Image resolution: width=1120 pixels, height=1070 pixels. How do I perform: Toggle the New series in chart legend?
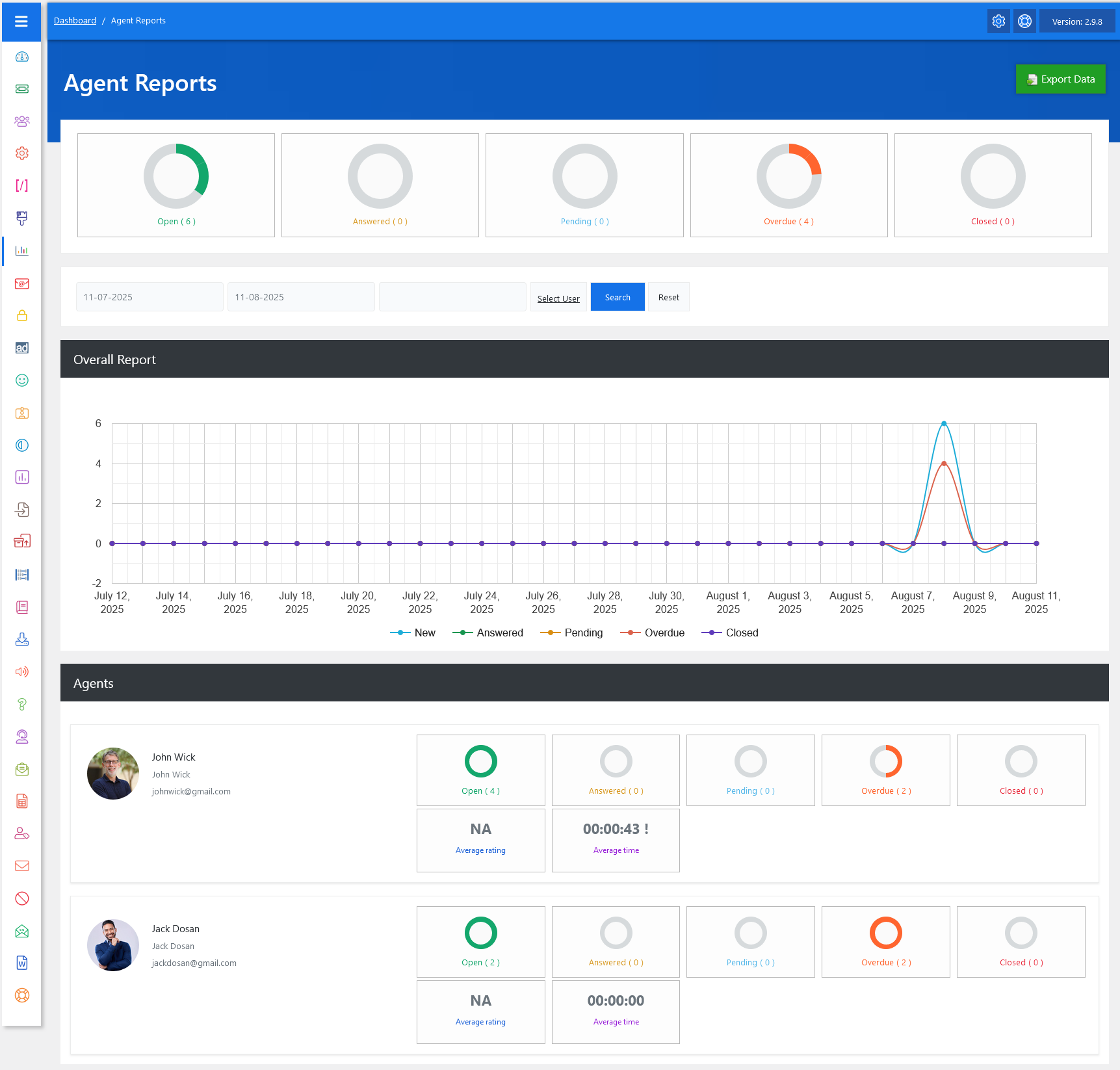tap(413, 633)
